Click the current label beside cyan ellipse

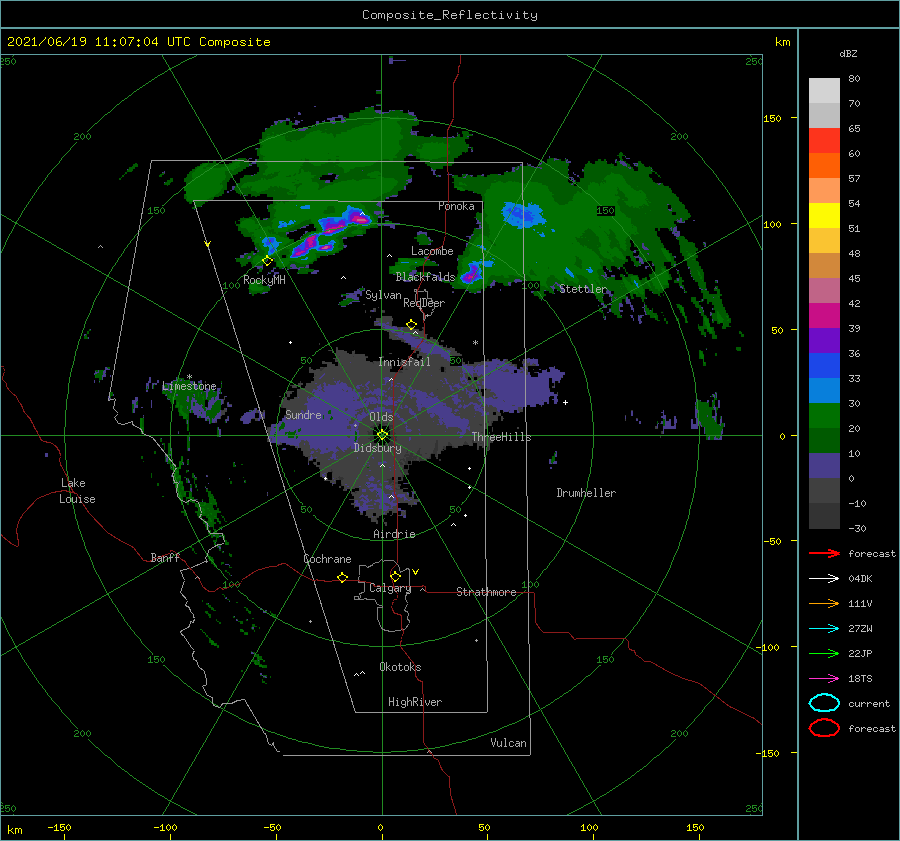(x=869, y=703)
